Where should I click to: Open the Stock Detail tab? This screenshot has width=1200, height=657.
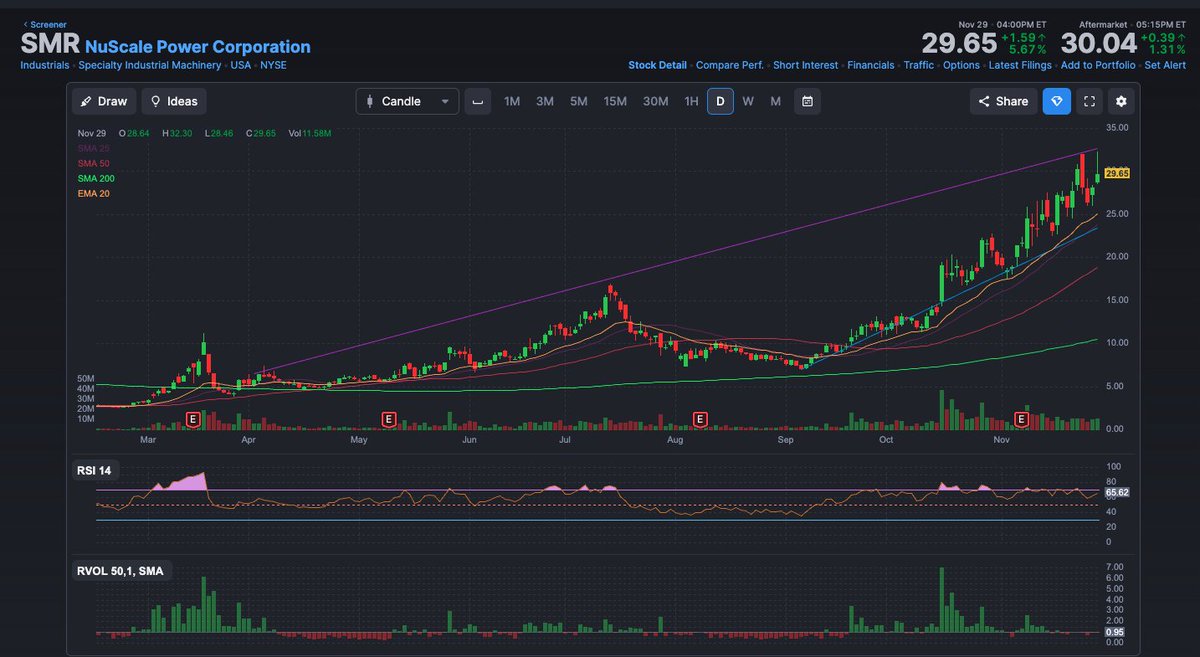click(x=657, y=65)
